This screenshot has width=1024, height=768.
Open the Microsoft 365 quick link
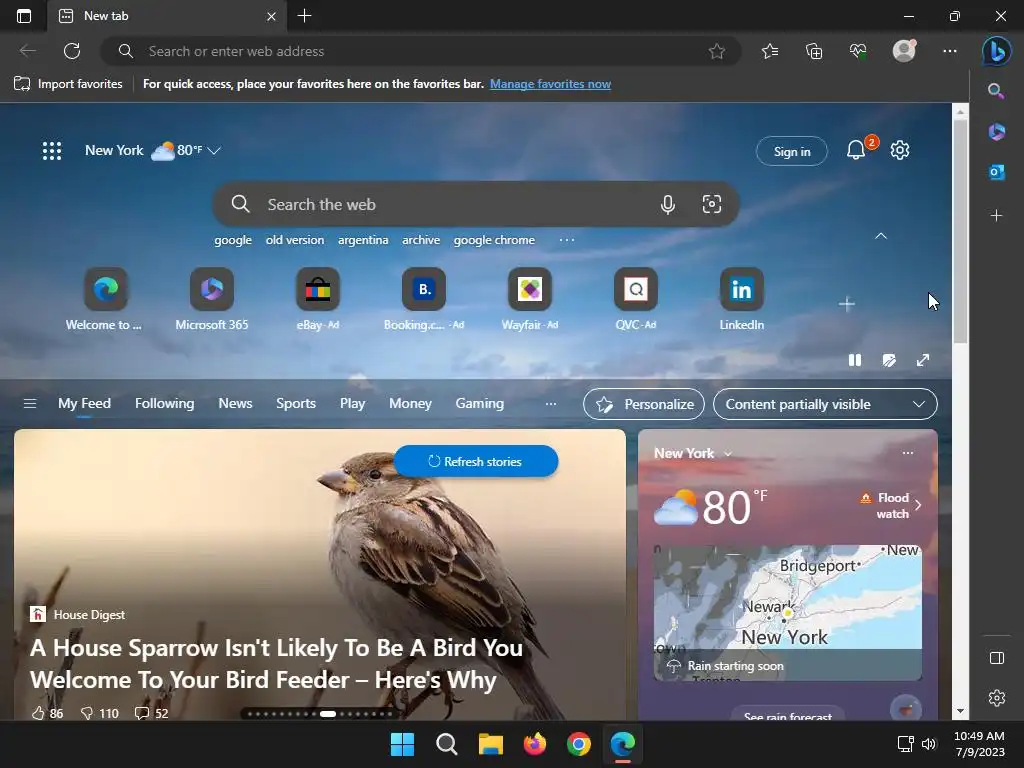212,299
